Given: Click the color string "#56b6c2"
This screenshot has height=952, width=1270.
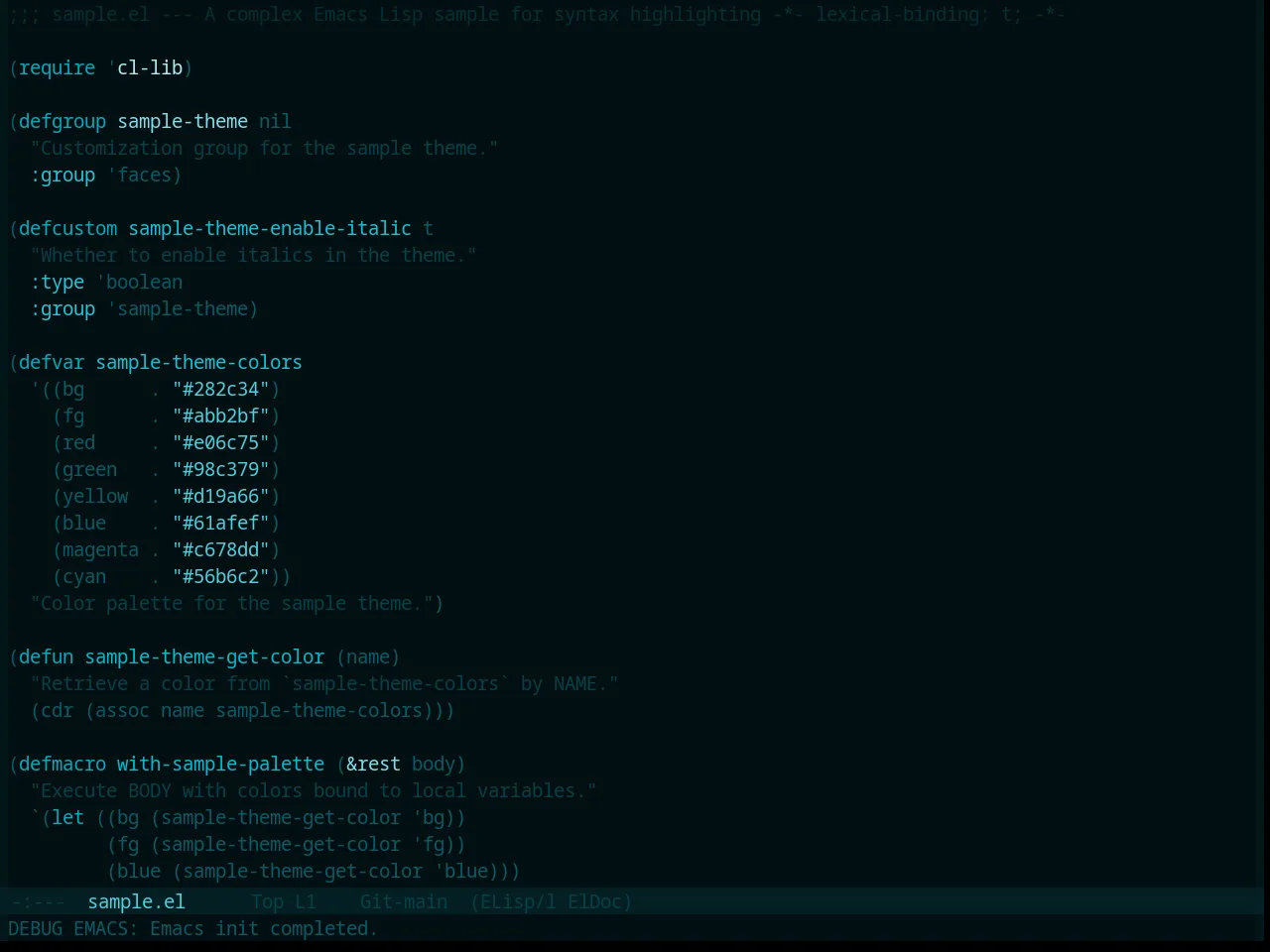Looking at the screenshot, I should [x=220, y=576].
